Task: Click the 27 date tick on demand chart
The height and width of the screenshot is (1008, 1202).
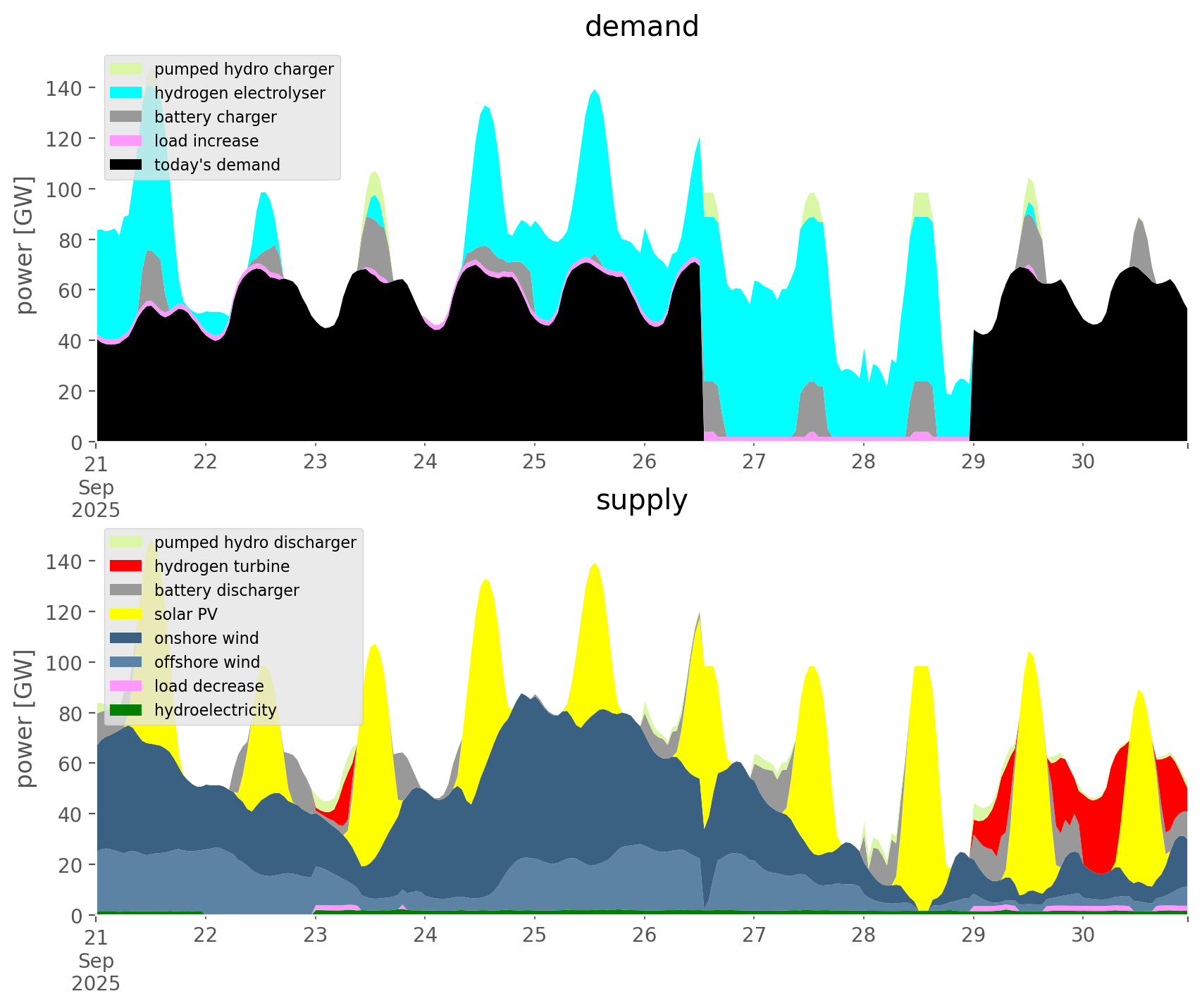Action: pos(754,462)
